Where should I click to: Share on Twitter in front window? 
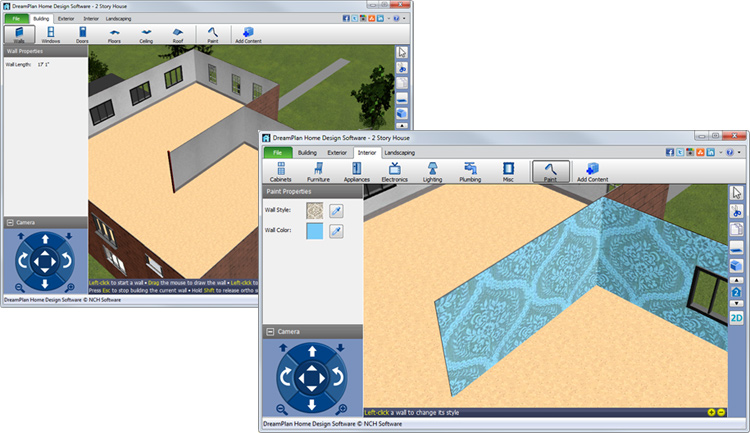pos(680,152)
